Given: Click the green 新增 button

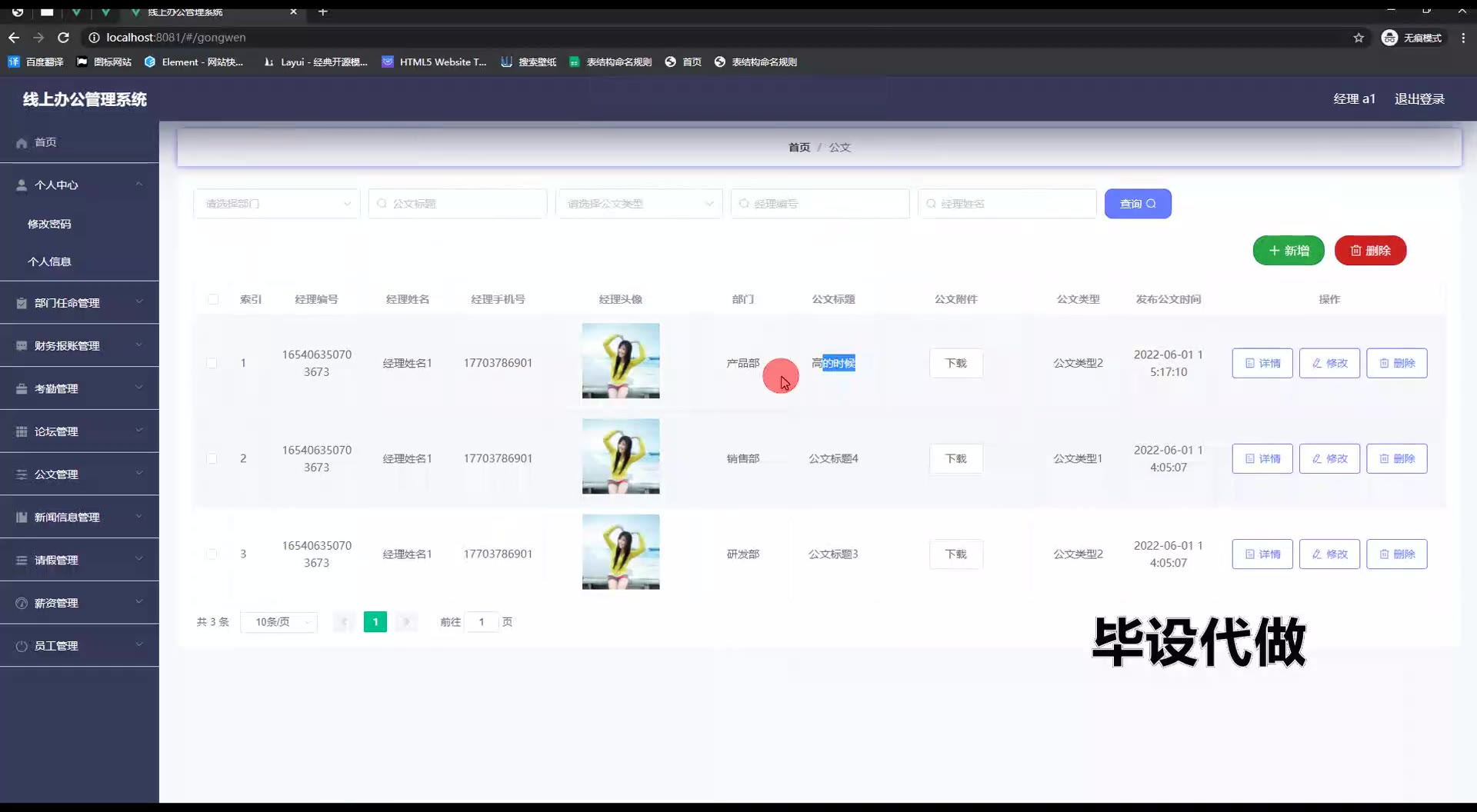Looking at the screenshot, I should pos(1288,251).
